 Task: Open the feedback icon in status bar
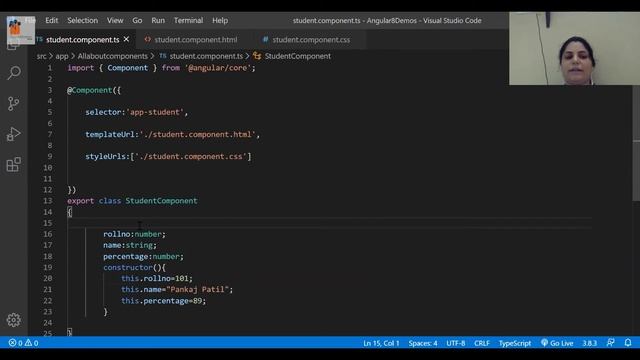click(x=611, y=343)
